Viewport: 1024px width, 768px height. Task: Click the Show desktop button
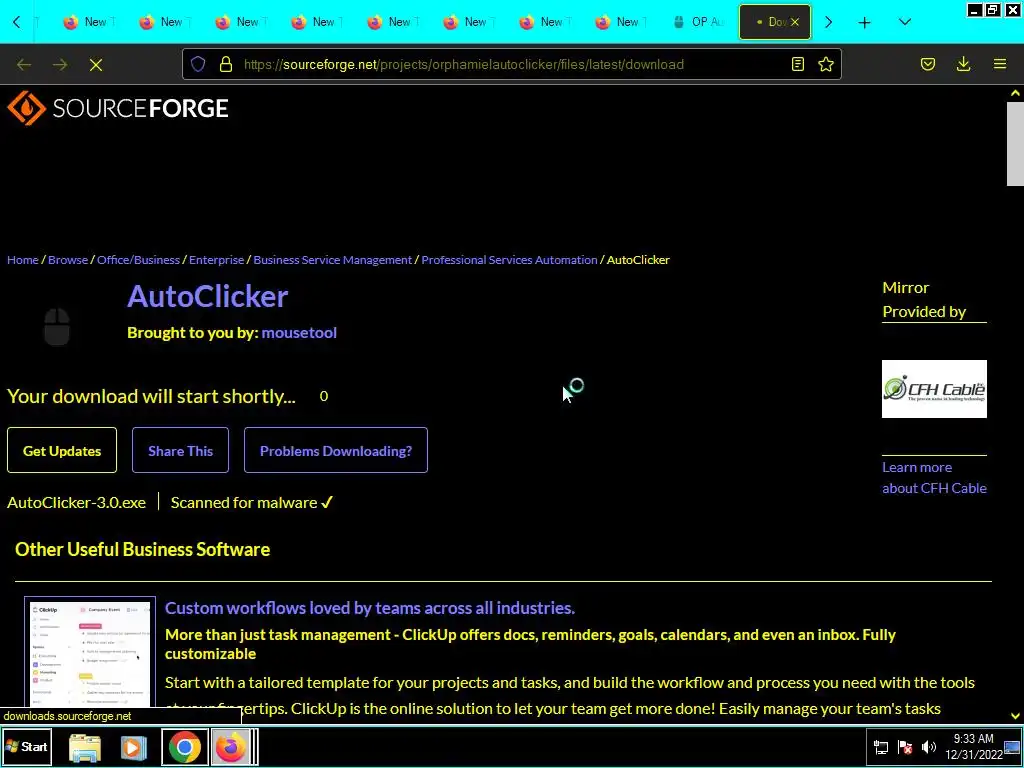pos(1012,747)
